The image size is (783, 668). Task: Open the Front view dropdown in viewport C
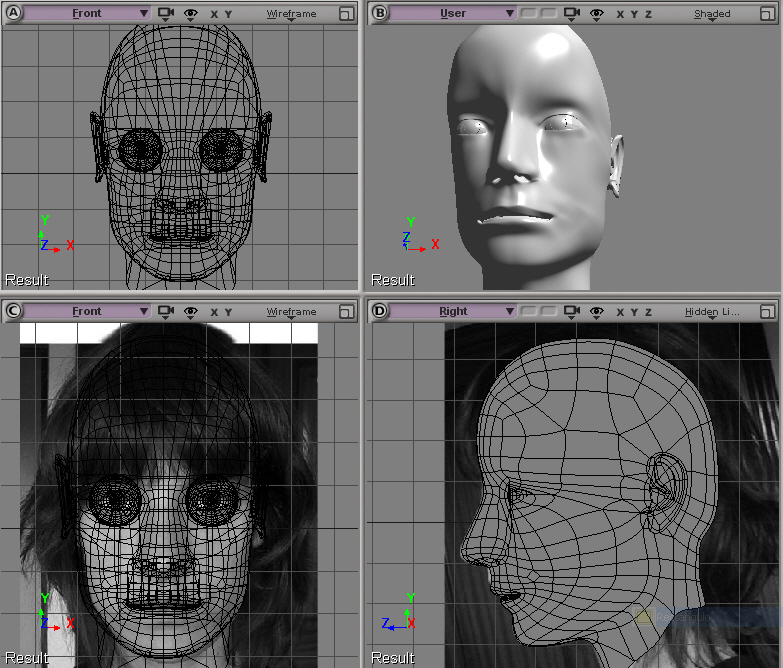[87, 311]
